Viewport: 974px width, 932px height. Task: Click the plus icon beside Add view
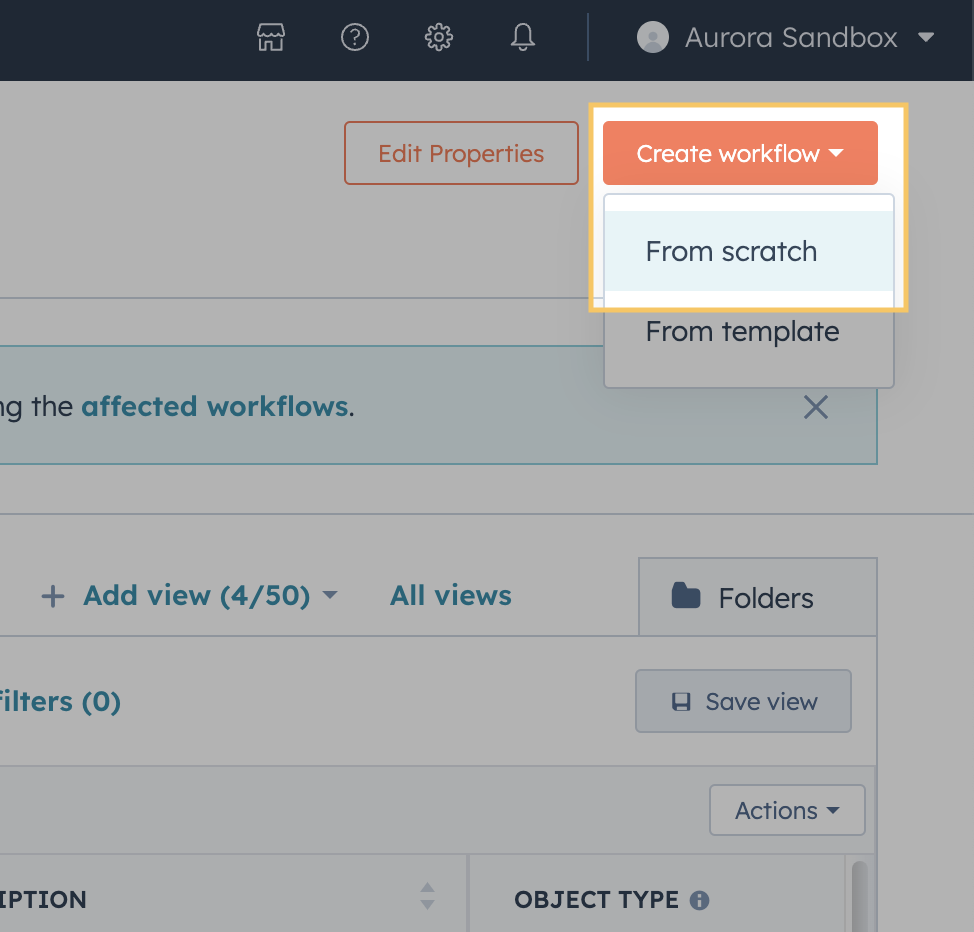[x=53, y=596]
